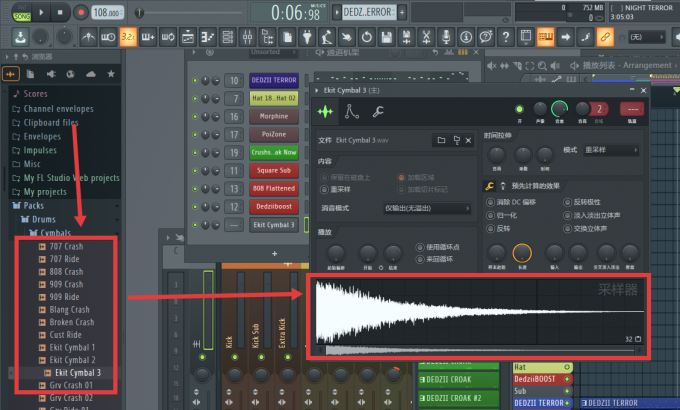Viewport: 680px width, 410px height.
Task: Select the 808 Flattened channel button
Action: (x=274, y=188)
